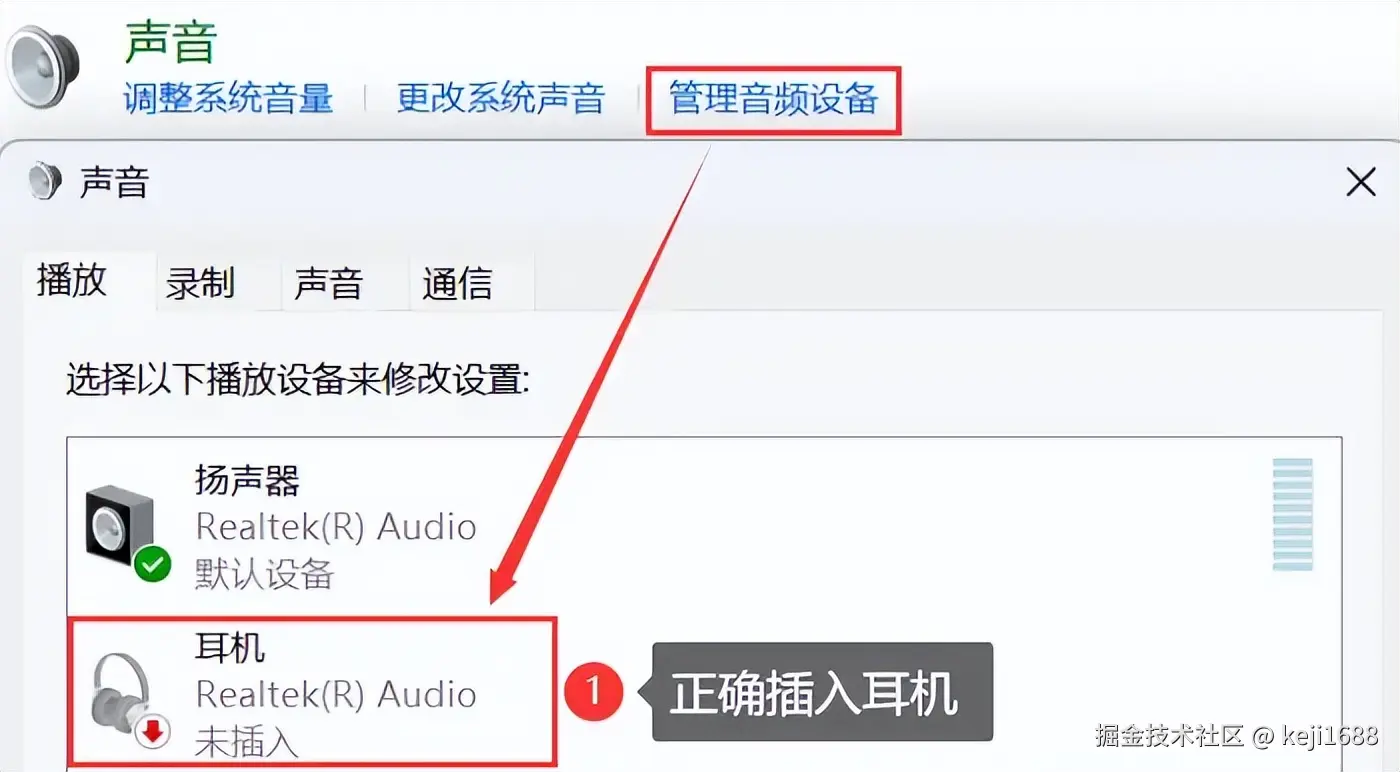This screenshot has width=1400, height=772.
Task: Click the speaker volume level meter
Action: coord(1292,514)
